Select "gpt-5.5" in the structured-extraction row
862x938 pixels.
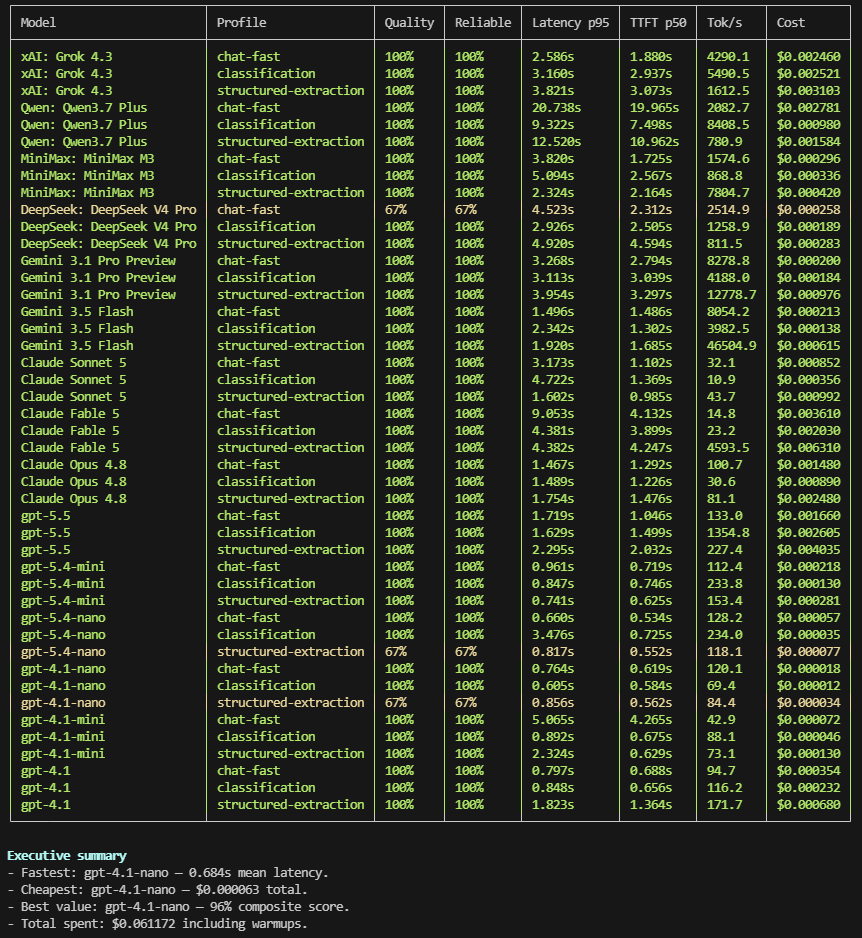(x=45, y=550)
